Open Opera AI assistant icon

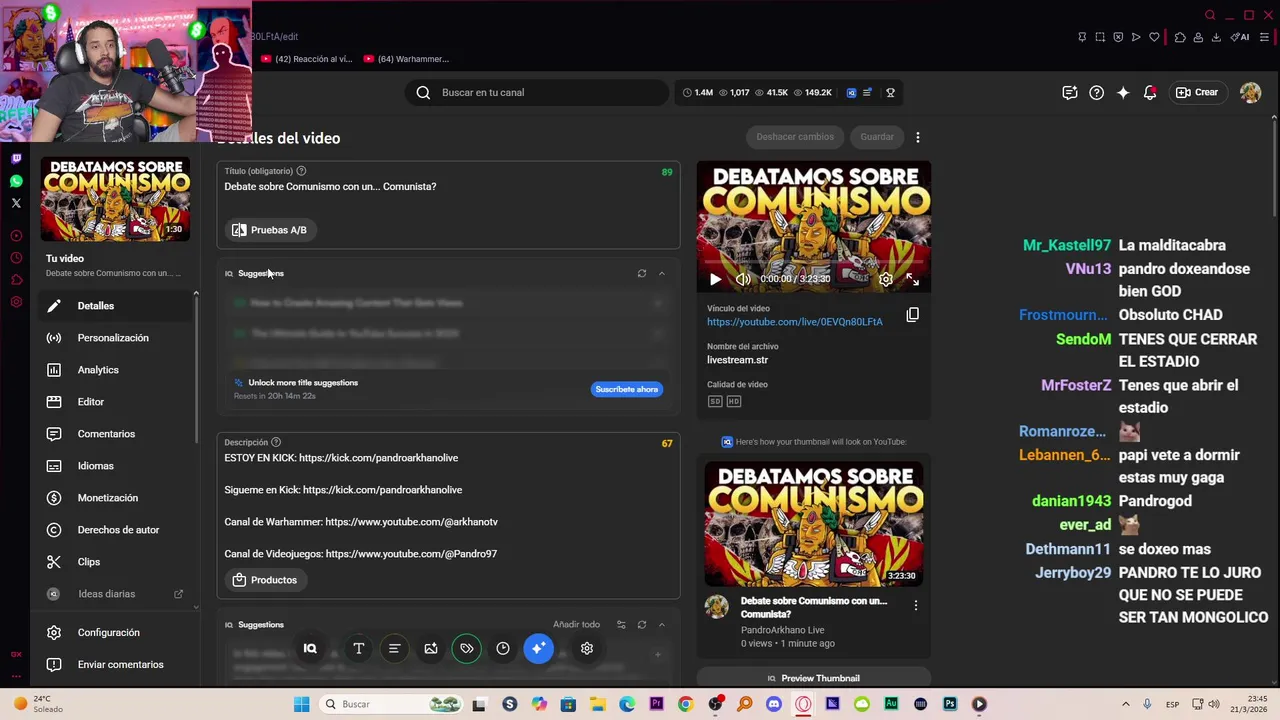coord(1240,37)
